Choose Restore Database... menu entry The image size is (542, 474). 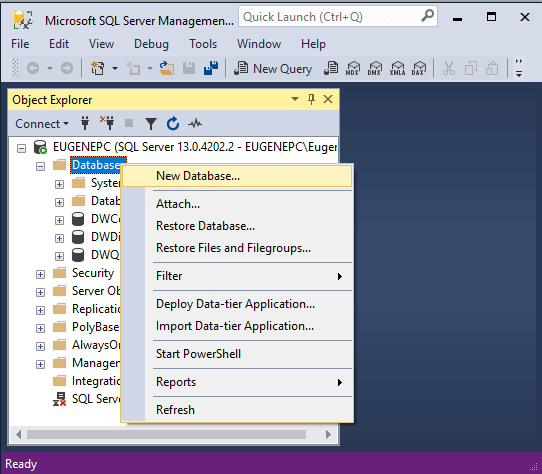(205, 226)
